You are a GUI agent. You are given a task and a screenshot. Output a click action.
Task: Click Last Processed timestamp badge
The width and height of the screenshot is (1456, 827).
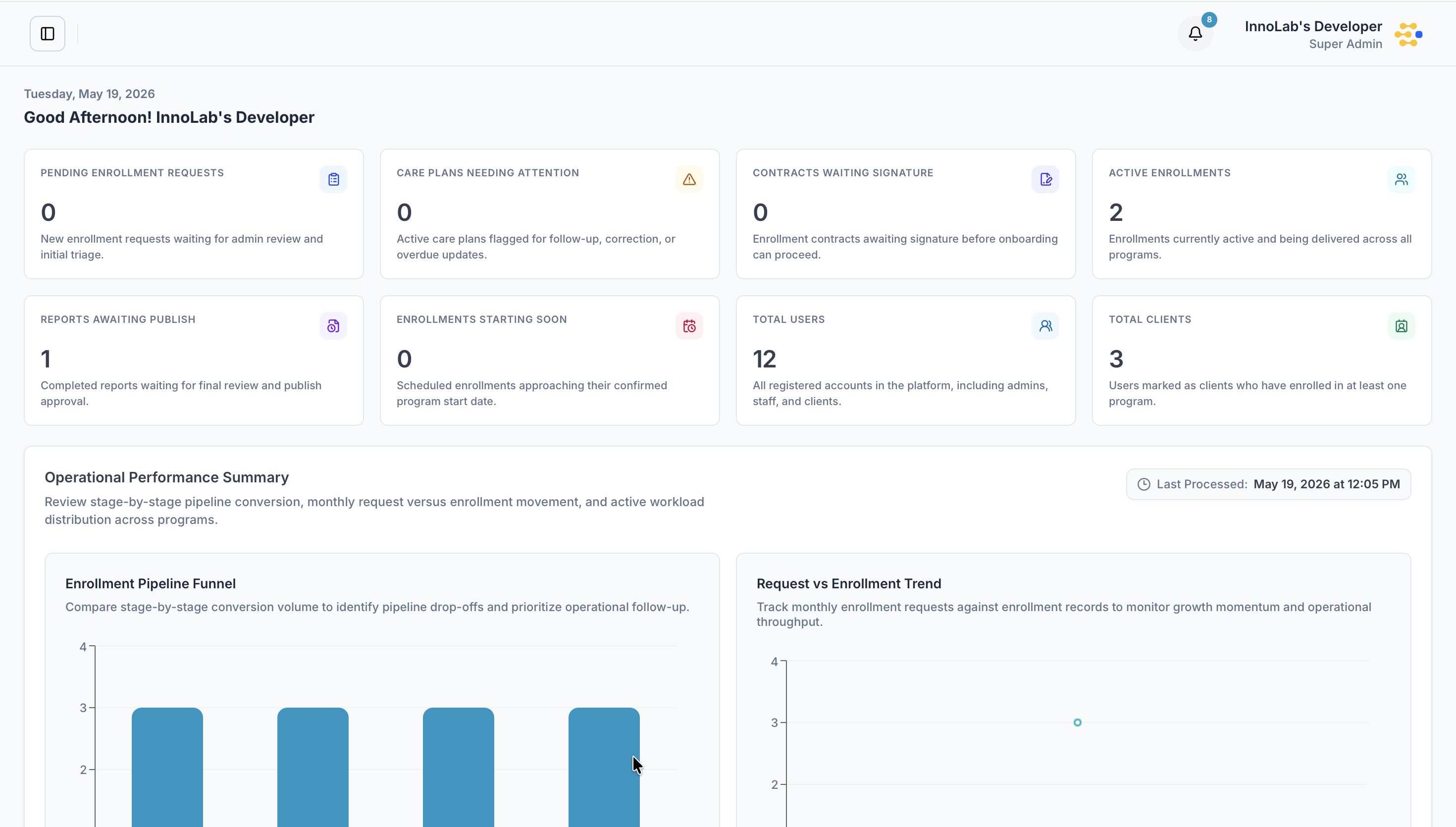tap(1269, 484)
